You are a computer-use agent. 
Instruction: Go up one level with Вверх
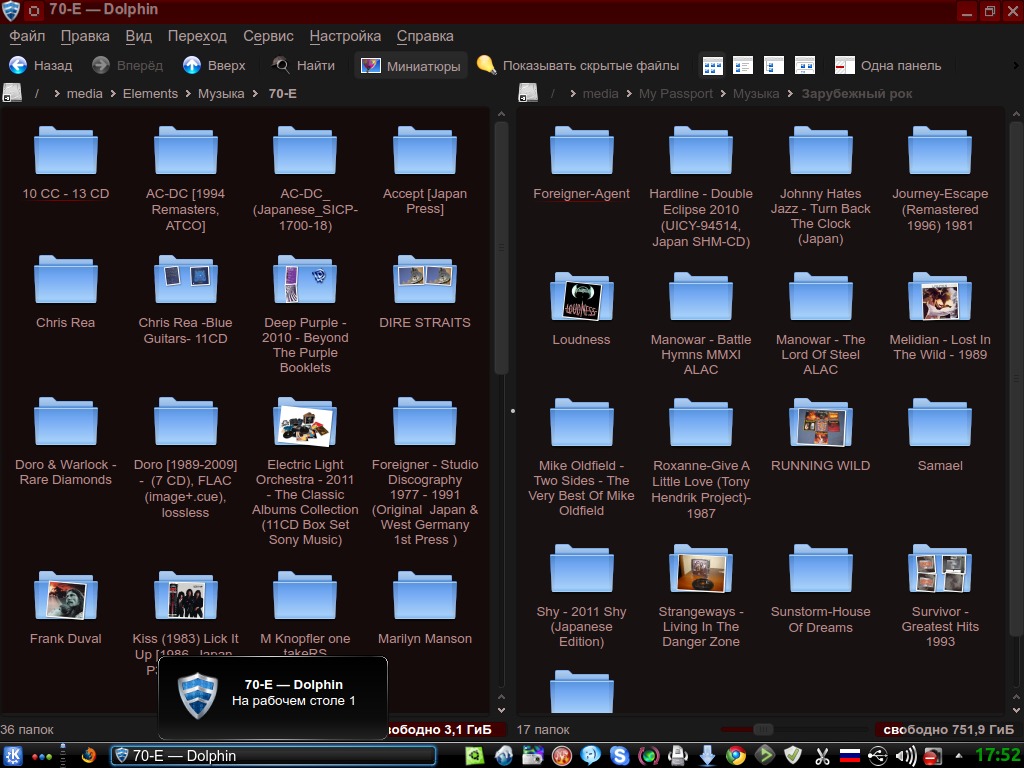[x=214, y=65]
